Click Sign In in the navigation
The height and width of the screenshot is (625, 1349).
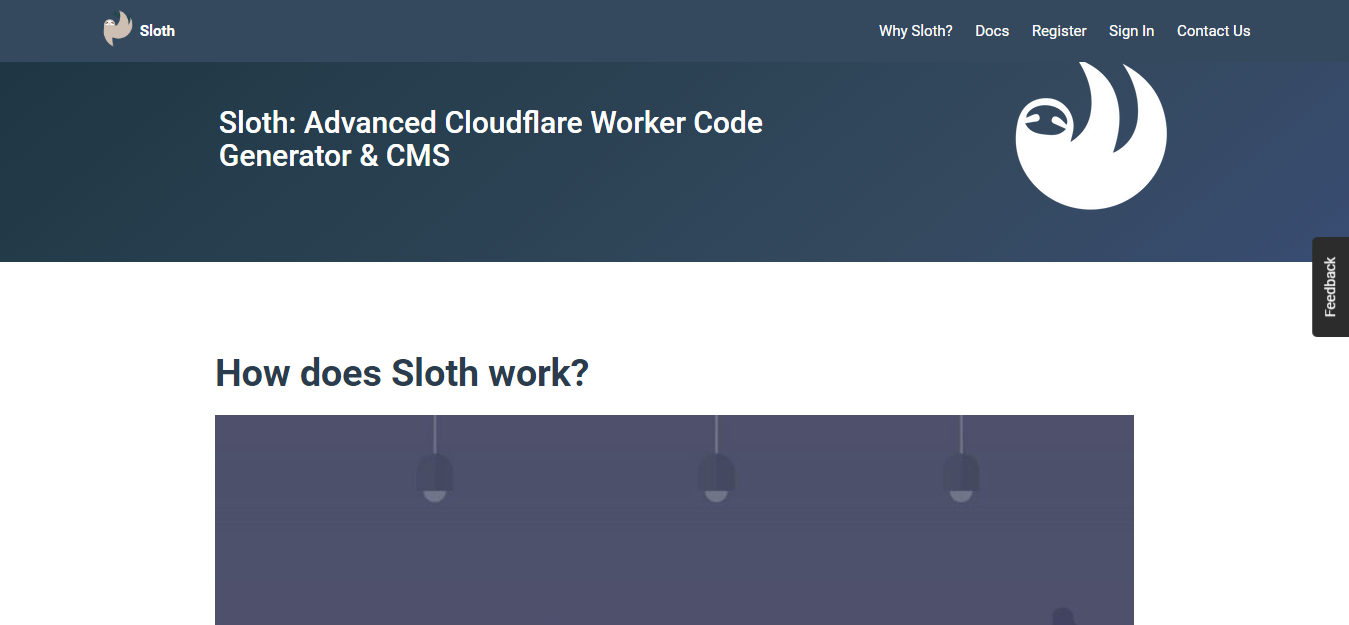pyautogui.click(x=1131, y=31)
